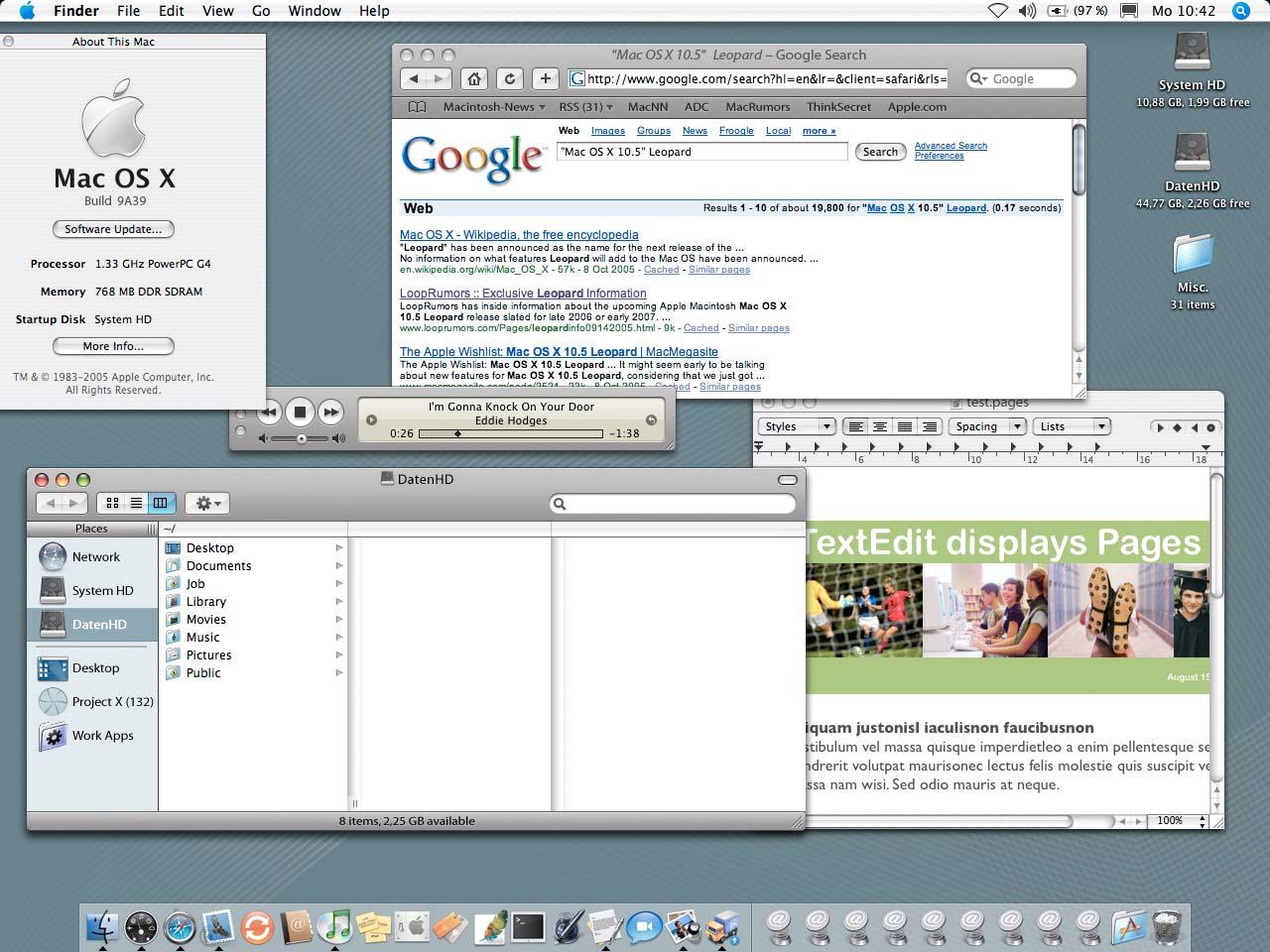The height and width of the screenshot is (952, 1270).
Task: Justify the text in test.pages
Action: [904, 426]
